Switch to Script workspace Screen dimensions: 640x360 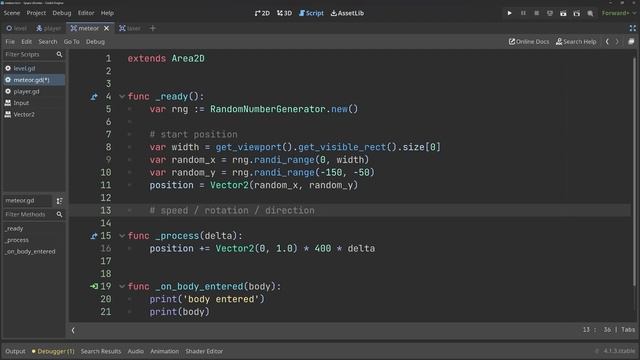pos(311,13)
